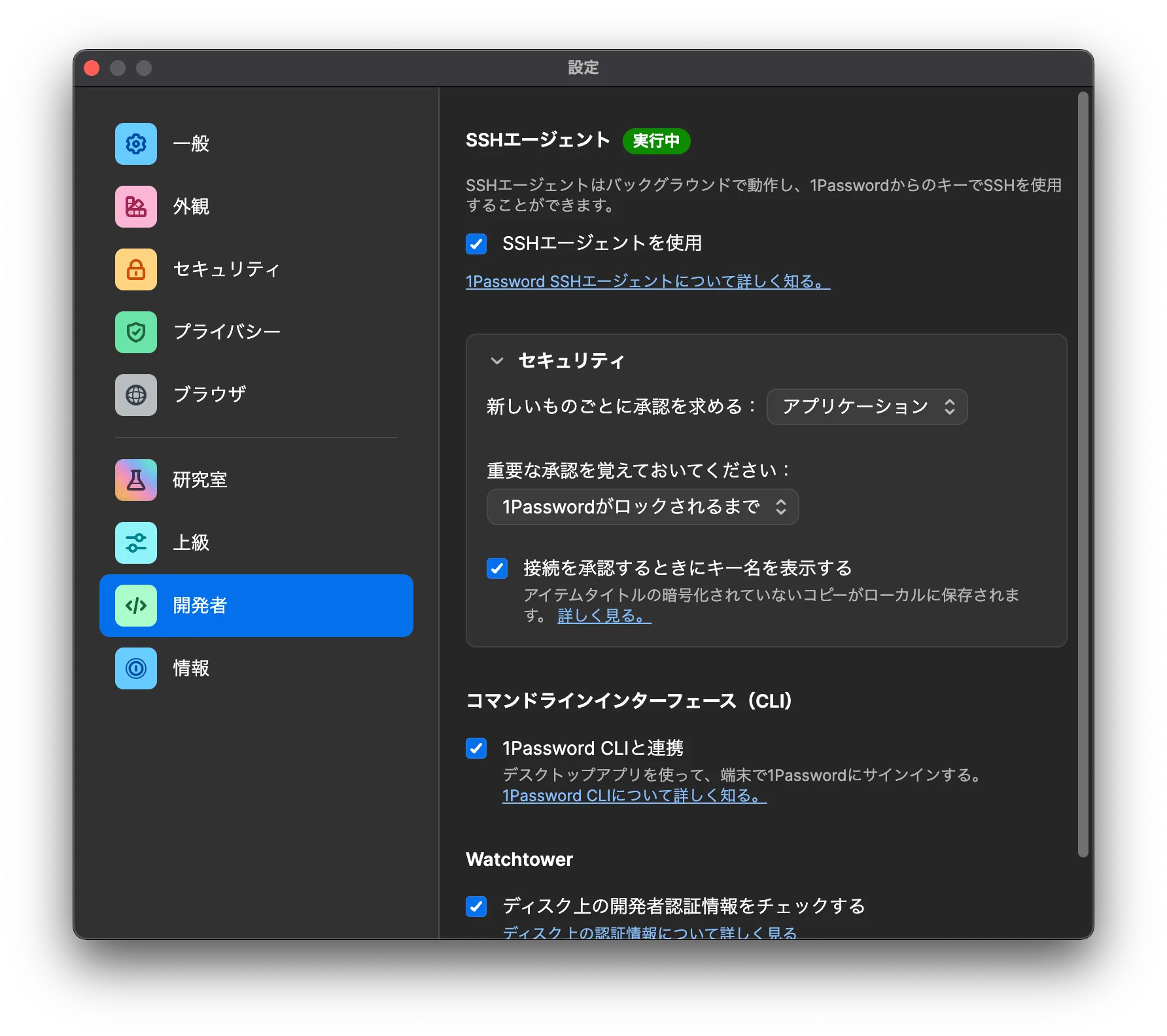The image size is (1167, 1036).
Task: Open the アプリケーション approval dropdown
Action: click(x=867, y=407)
